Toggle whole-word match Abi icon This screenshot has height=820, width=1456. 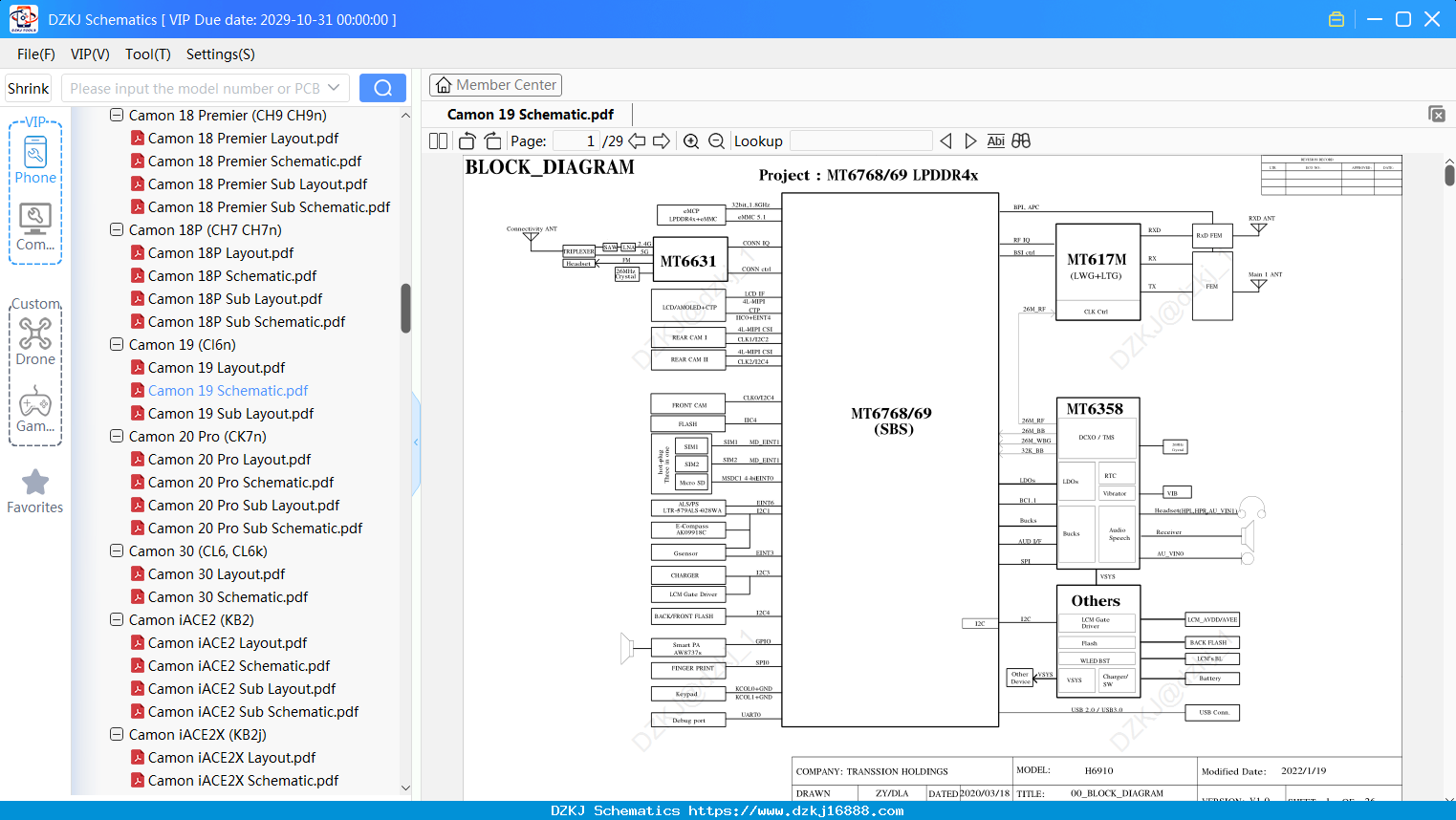coord(995,141)
